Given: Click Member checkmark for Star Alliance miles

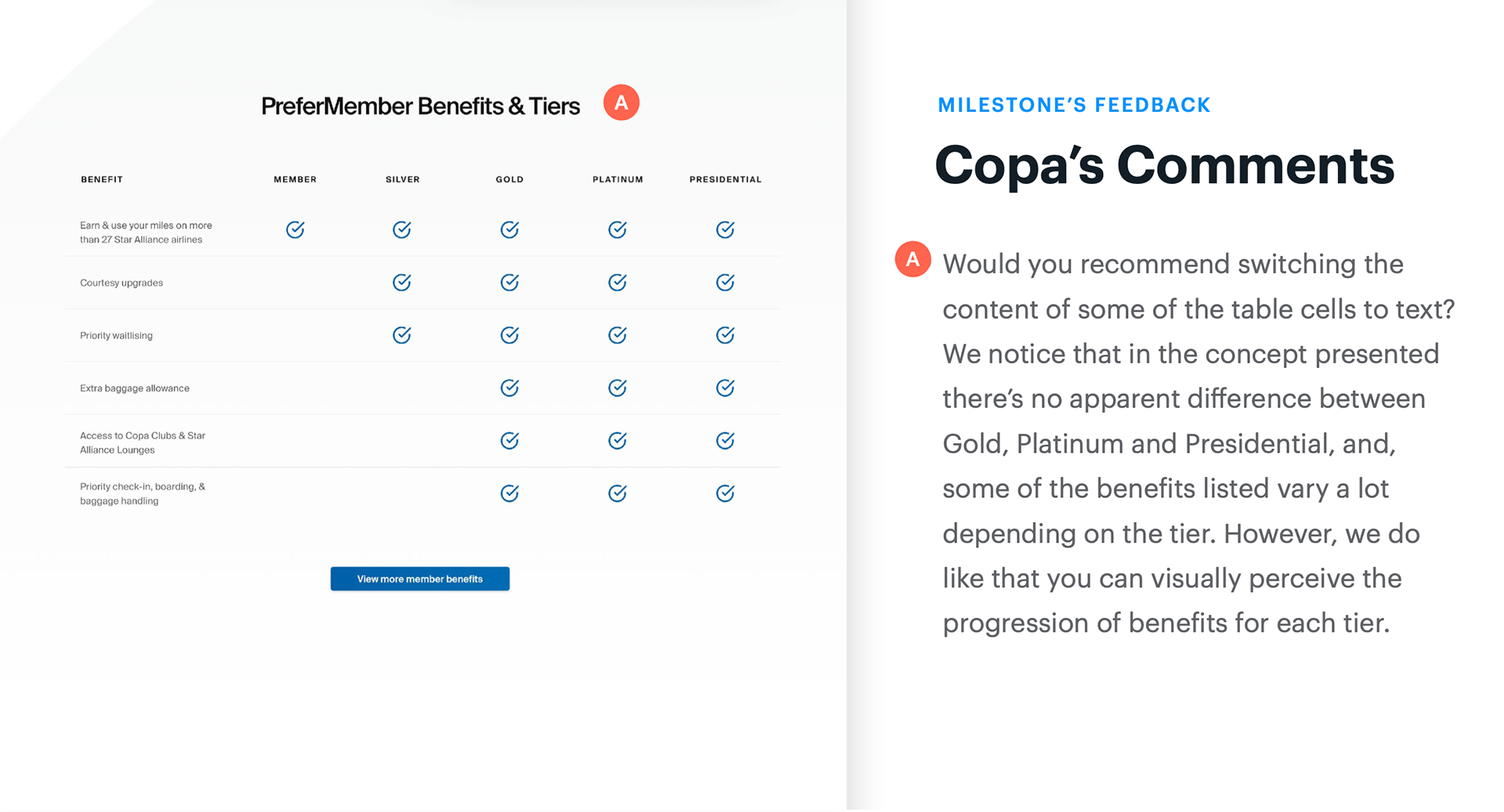Looking at the screenshot, I should point(295,229).
